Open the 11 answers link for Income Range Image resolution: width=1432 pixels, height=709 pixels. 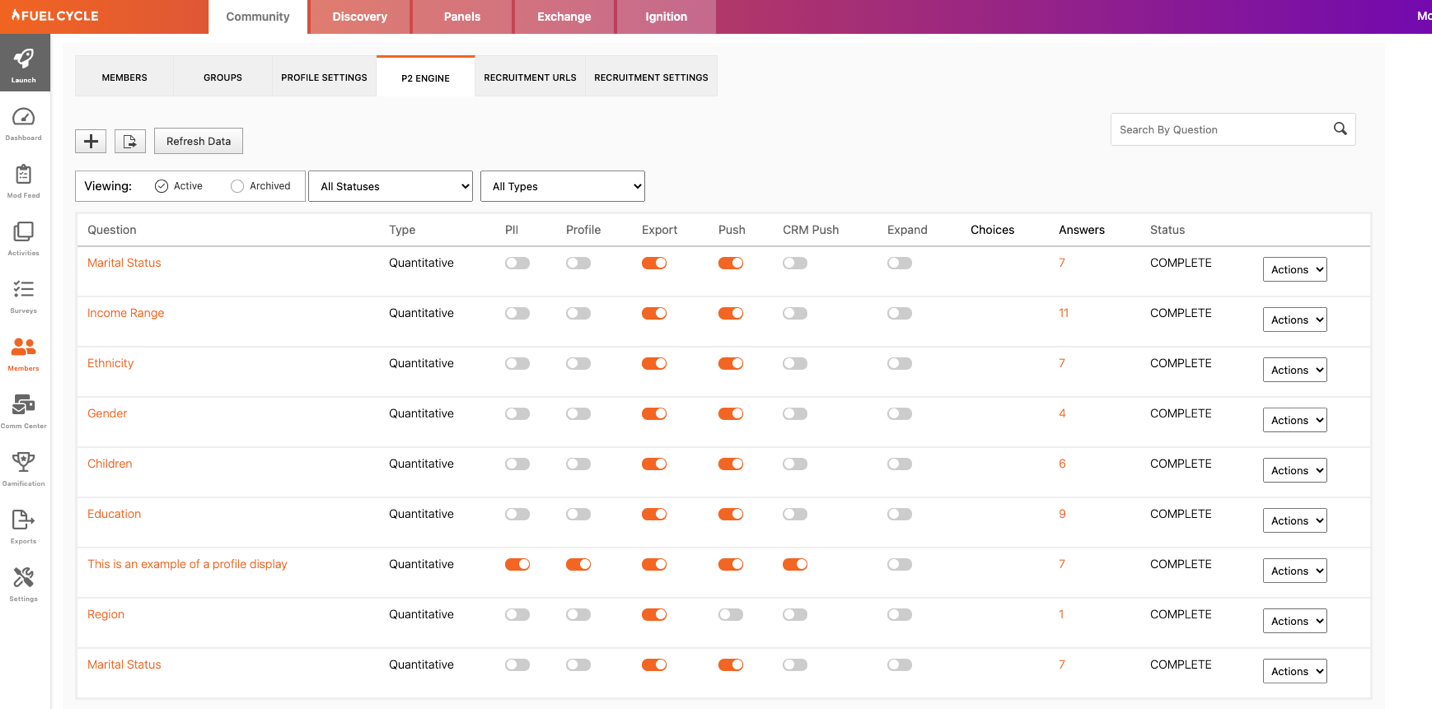[x=1063, y=313]
